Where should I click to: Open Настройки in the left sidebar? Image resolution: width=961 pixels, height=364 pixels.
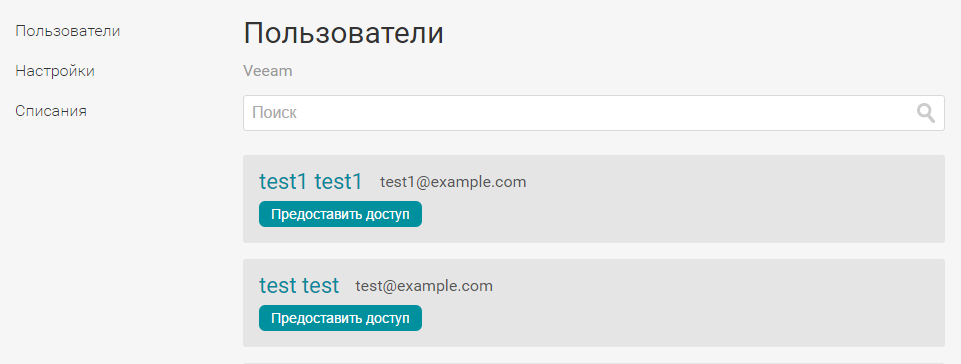tap(55, 71)
